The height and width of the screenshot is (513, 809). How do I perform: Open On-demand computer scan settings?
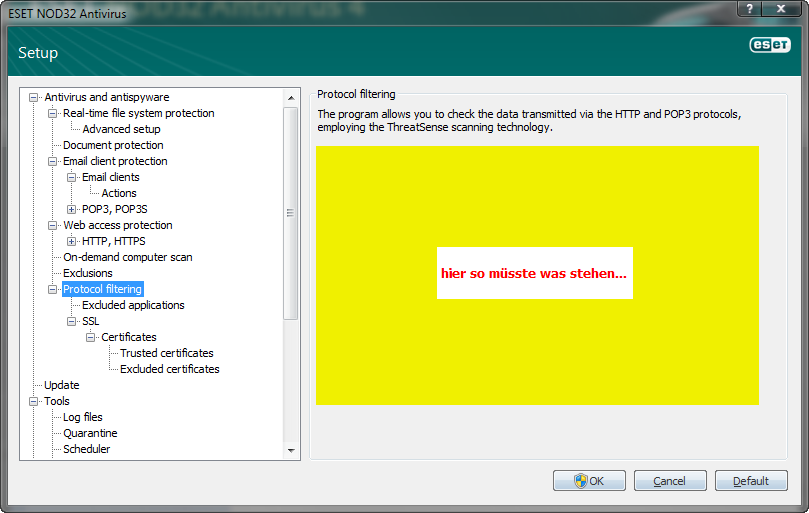point(127,257)
